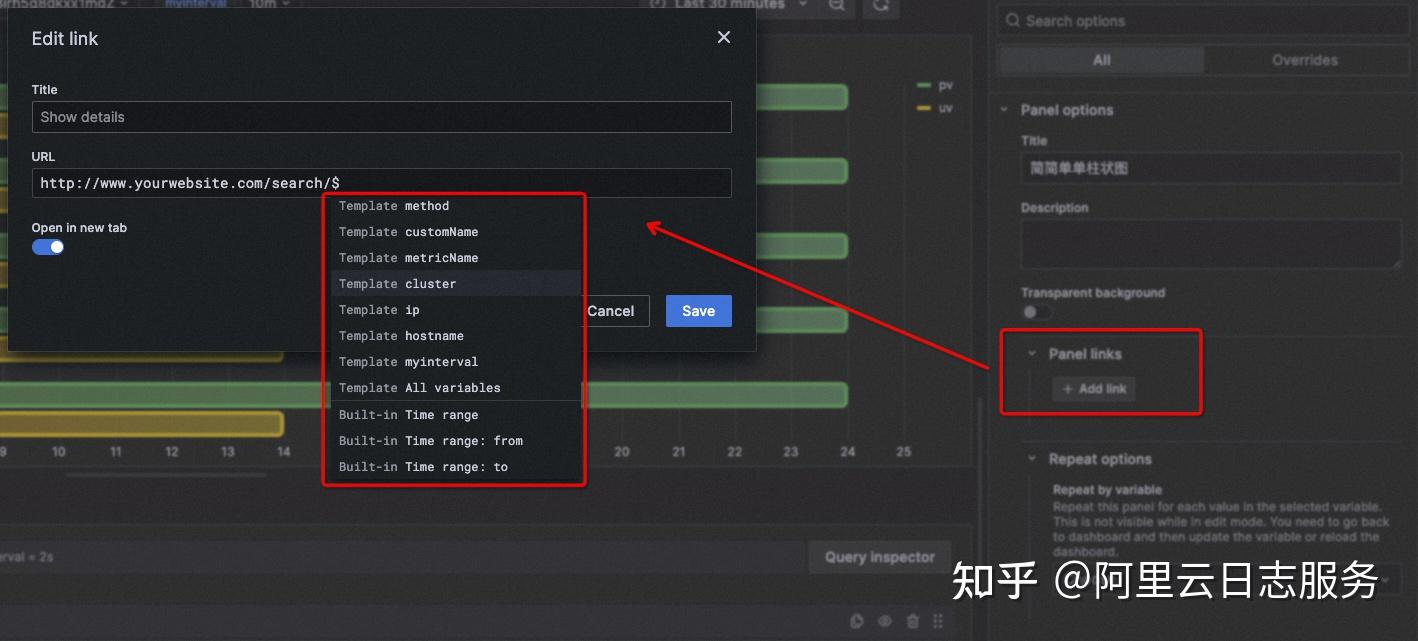Enable the Transparent background toggle
Screen dimensions: 1418x641
tap(1037, 312)
